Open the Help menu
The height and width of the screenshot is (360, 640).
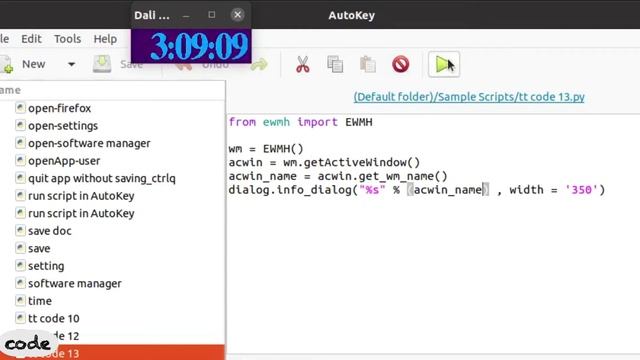(105, 39)
